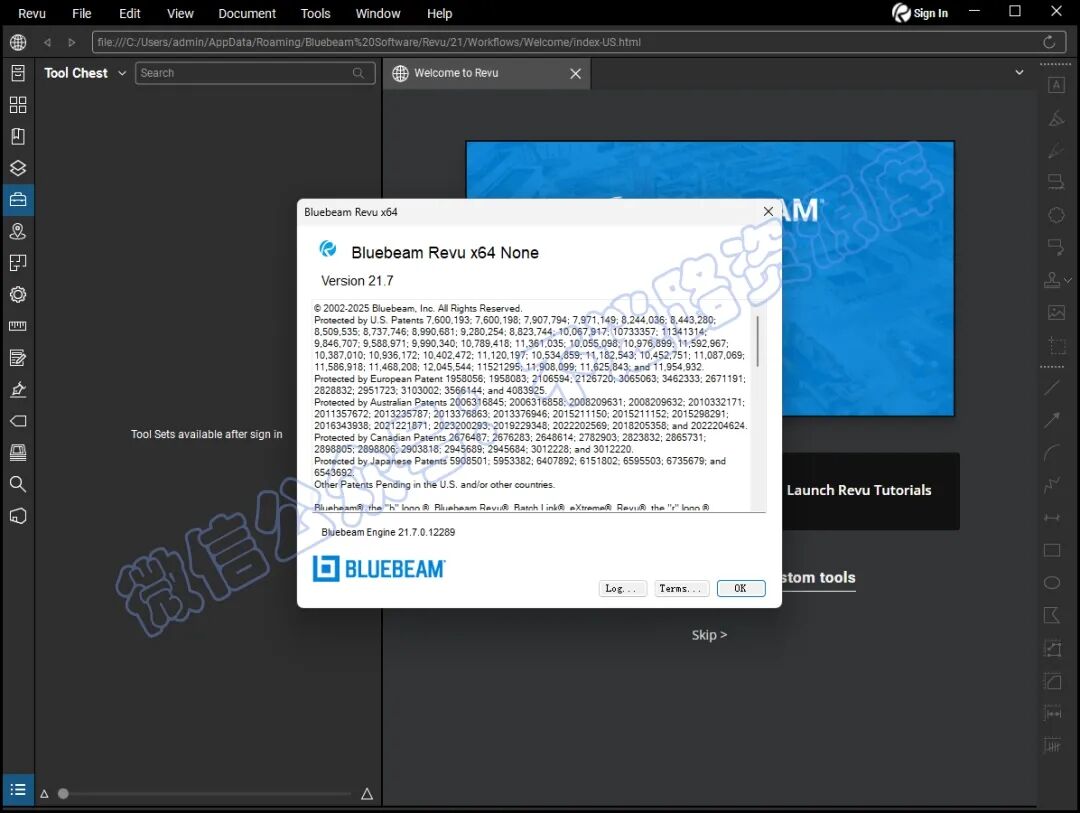Select the Snapshot tool
This screenshot has width=1080, height=813.
pos(1056,344)
